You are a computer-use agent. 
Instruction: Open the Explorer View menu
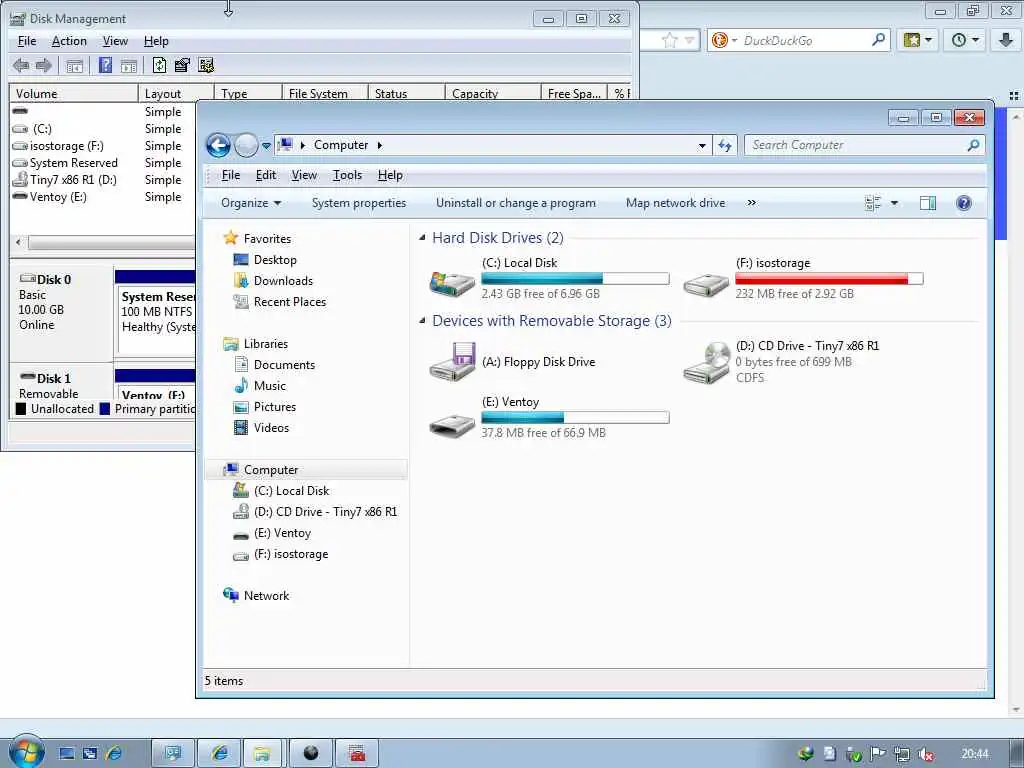[304, 175]
